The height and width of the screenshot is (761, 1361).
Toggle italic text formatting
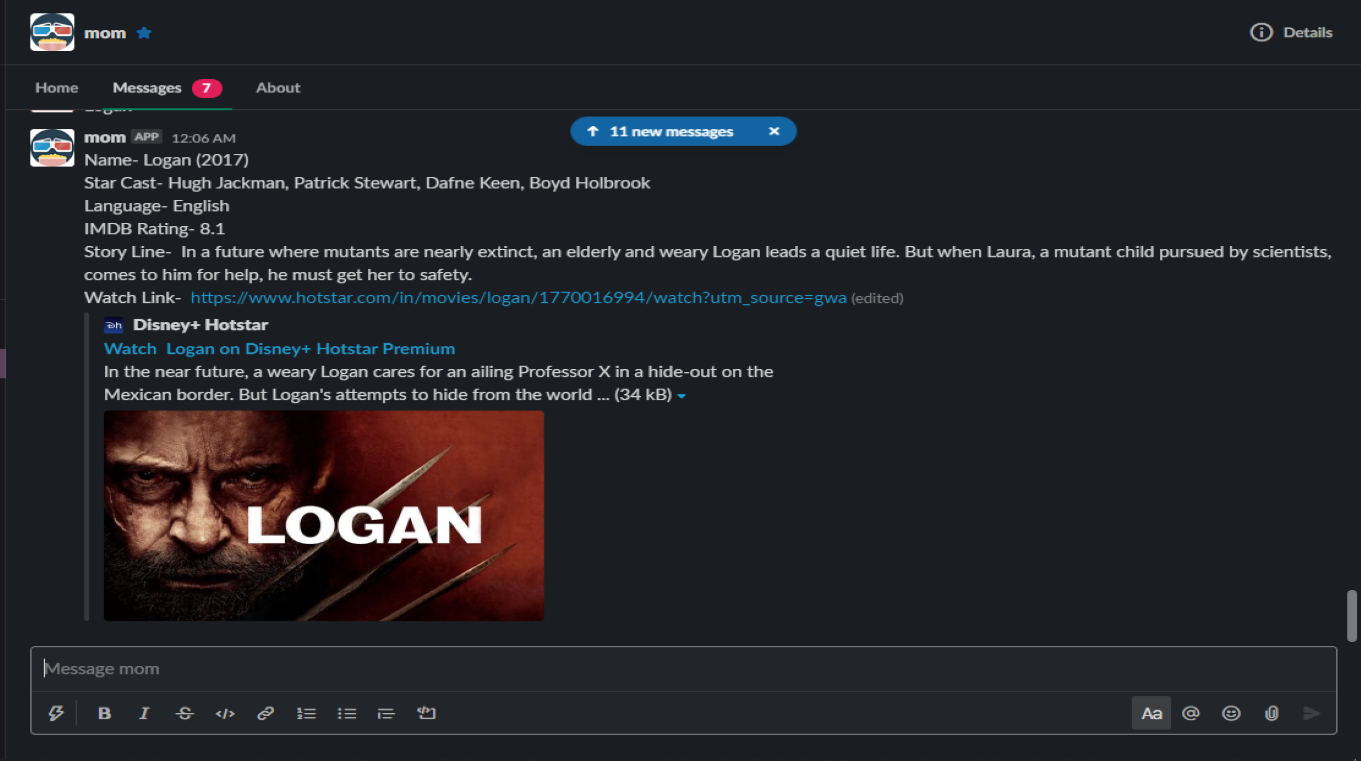click(x=144, y=713)
